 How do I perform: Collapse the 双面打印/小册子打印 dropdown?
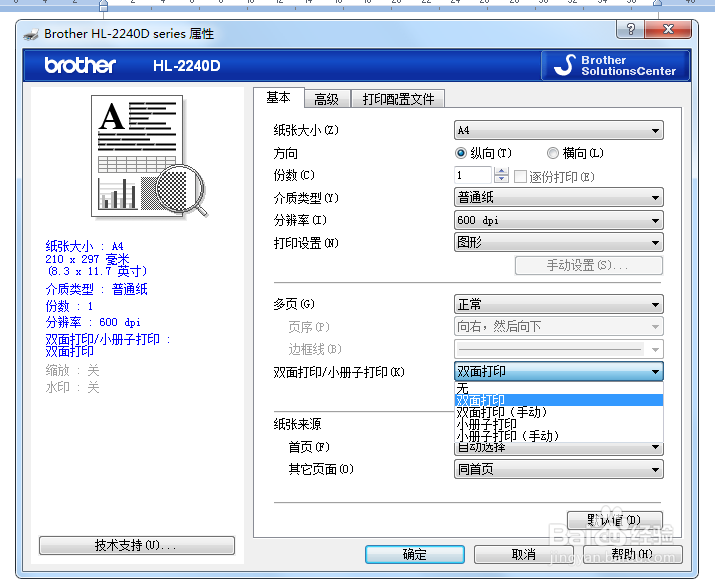coord(559,371)
